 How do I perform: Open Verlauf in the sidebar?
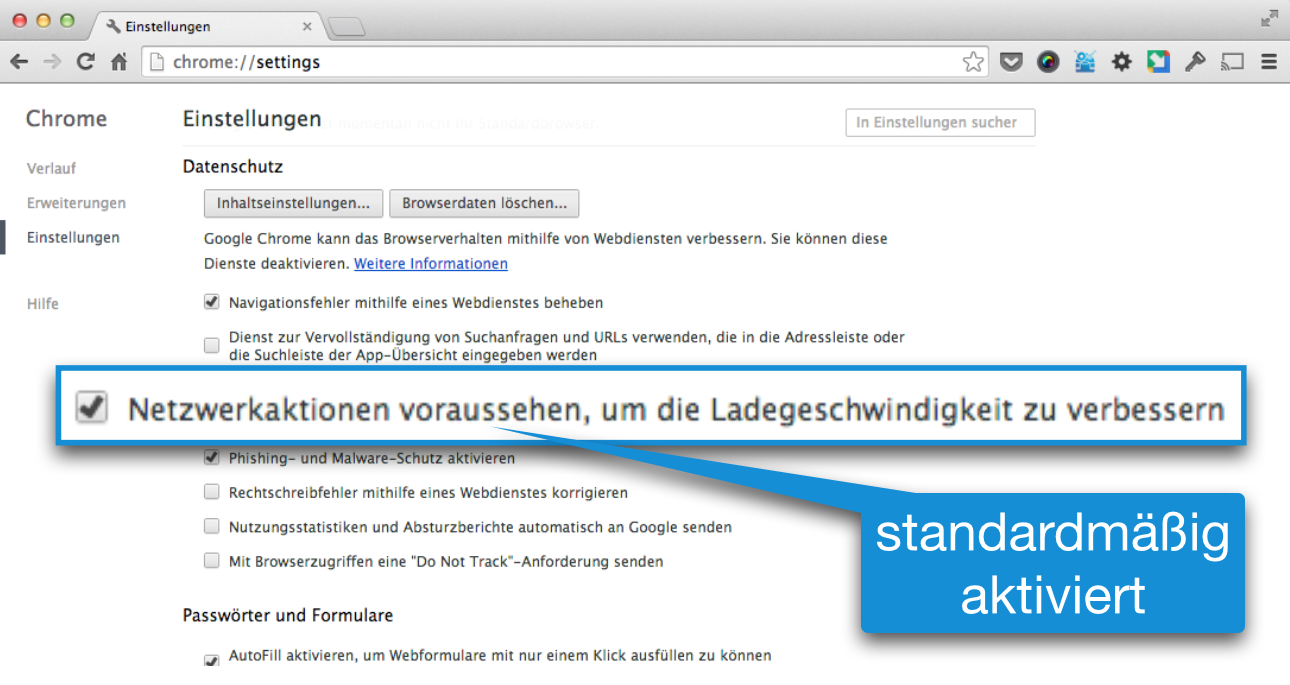point(51,168)
